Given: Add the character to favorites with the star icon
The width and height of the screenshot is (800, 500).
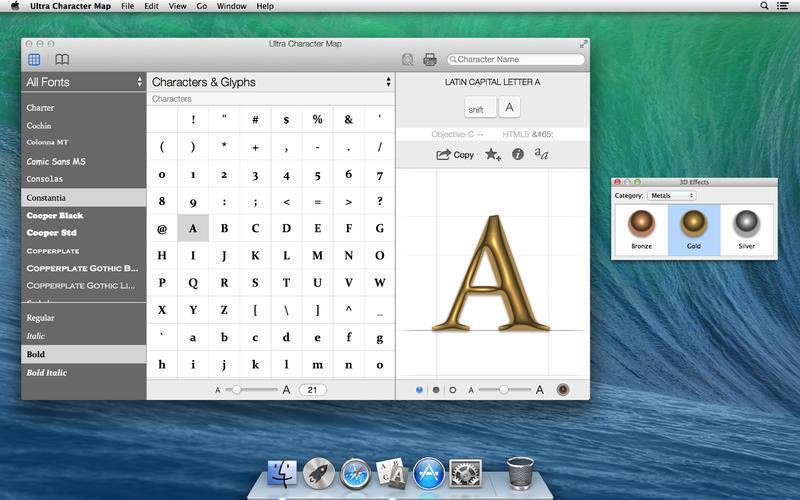Looking at the screenshot, I should pos(493,154).
